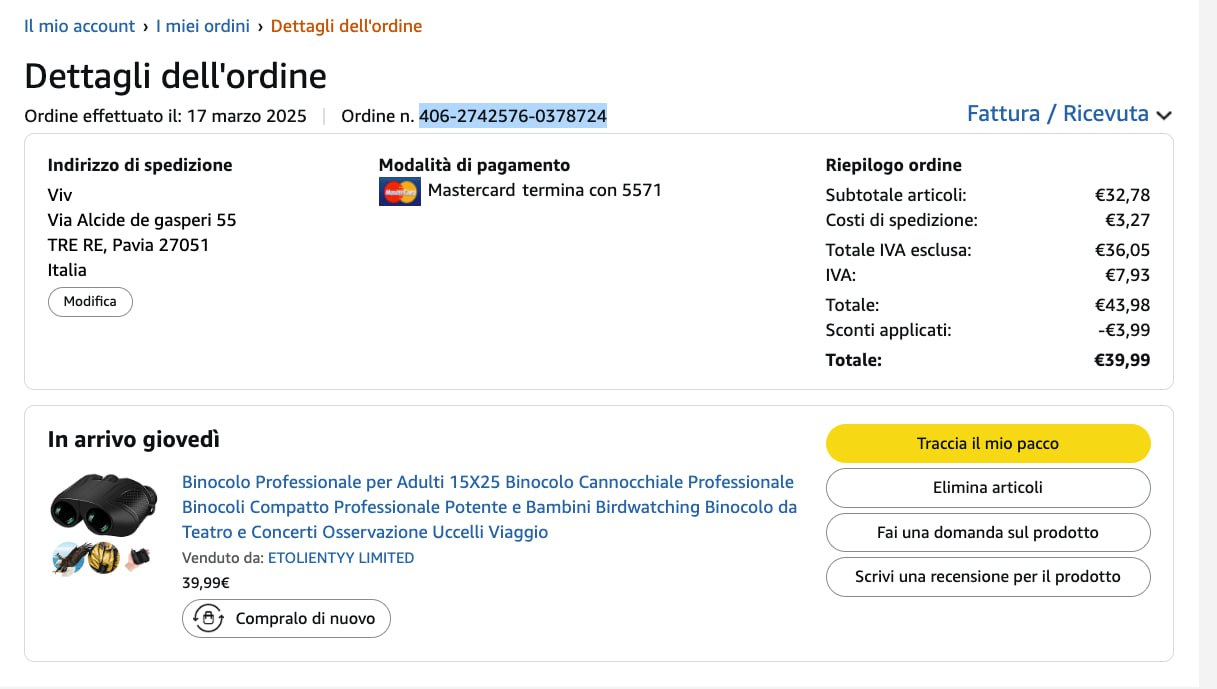The width and height of the screenshot is (1217, 689).
Task: Click the Mastercard logo icon
Action: tap(399, 191)
